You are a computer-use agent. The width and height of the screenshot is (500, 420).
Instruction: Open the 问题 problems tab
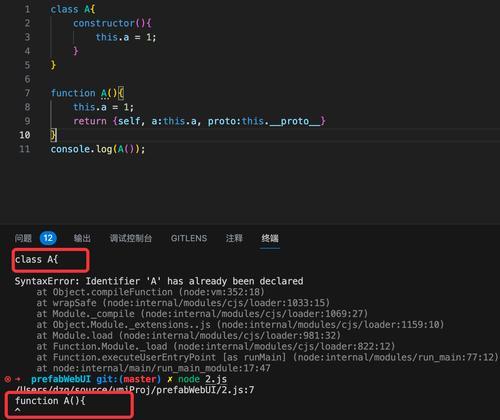pyautogui.click(x=23, y=238)
